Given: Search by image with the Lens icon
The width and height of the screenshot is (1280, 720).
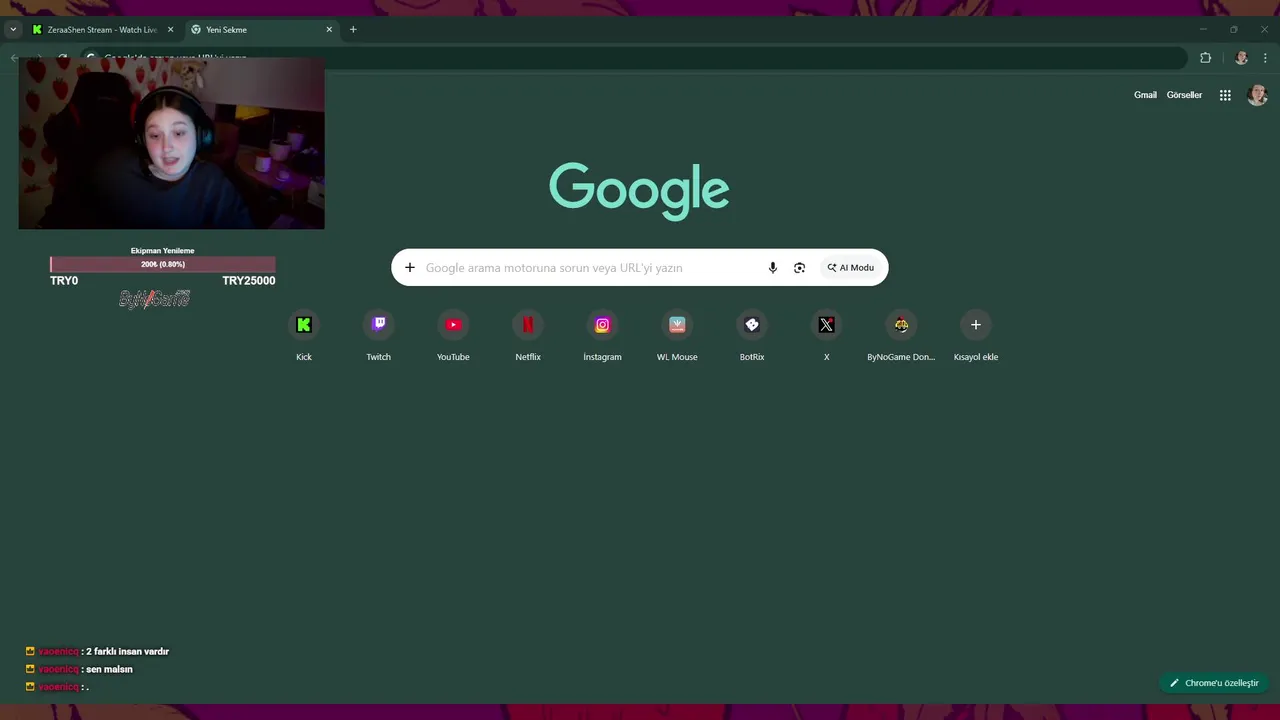Looking at the screenshot, I should click(x=799, y=268).
